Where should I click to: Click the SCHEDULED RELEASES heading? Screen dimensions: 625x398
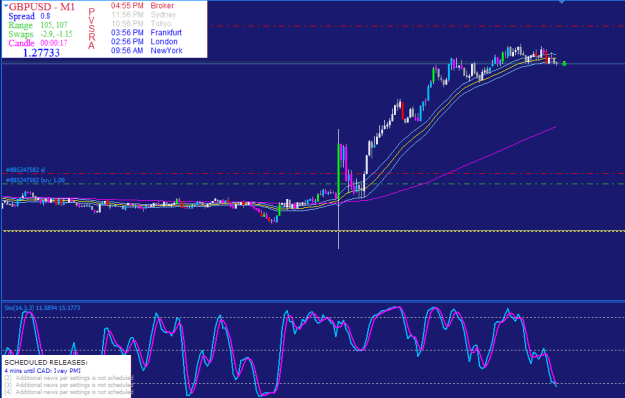pyautogui.click(x=46, y=363)
